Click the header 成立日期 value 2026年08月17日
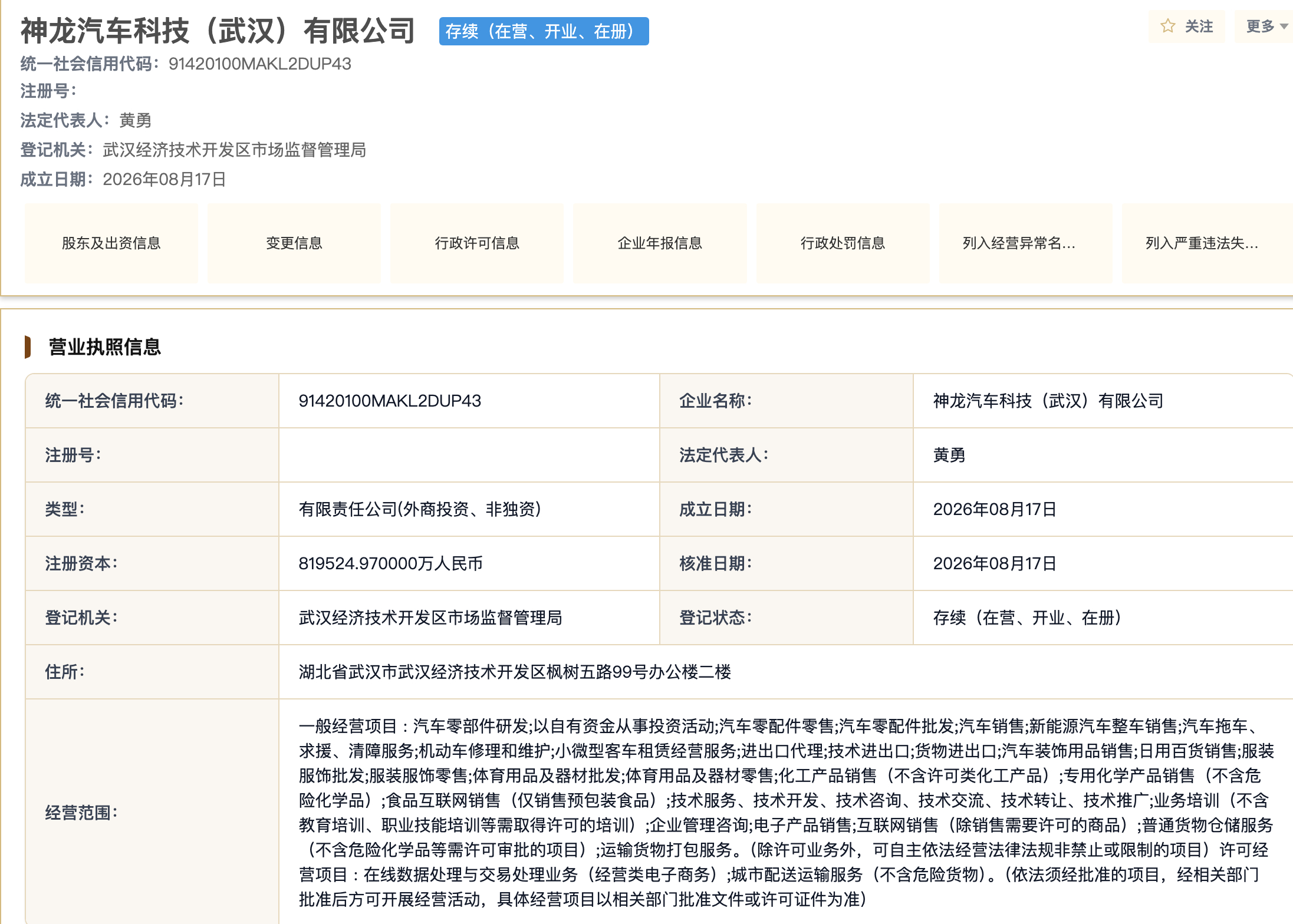 tap(164, 179)
